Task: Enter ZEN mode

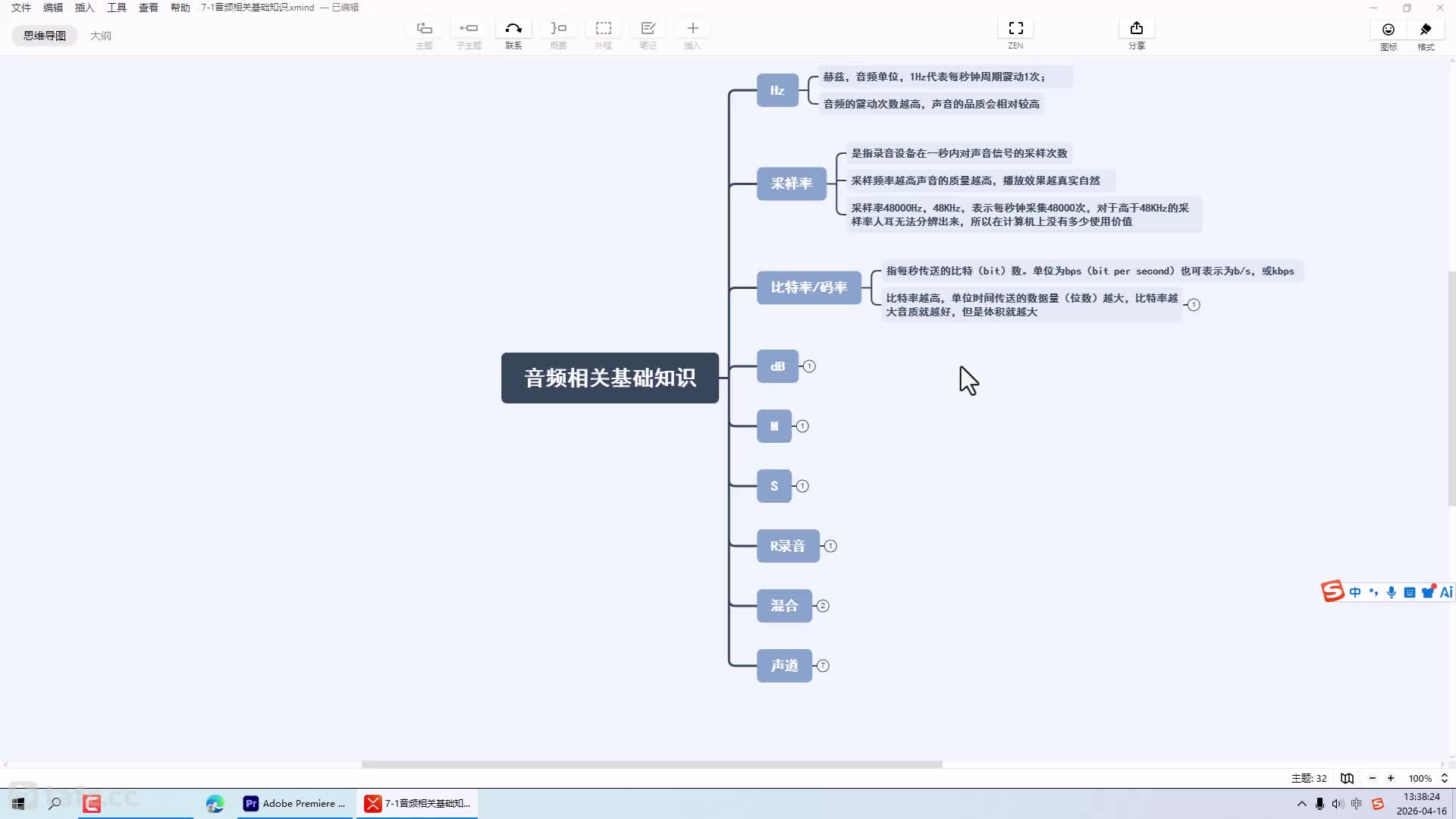Action: tap(1015, 29)
